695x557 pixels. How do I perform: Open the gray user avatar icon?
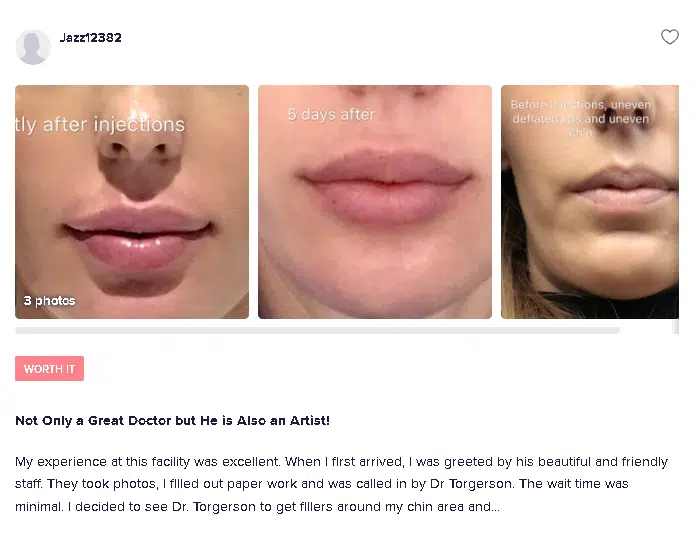[33, 47]
